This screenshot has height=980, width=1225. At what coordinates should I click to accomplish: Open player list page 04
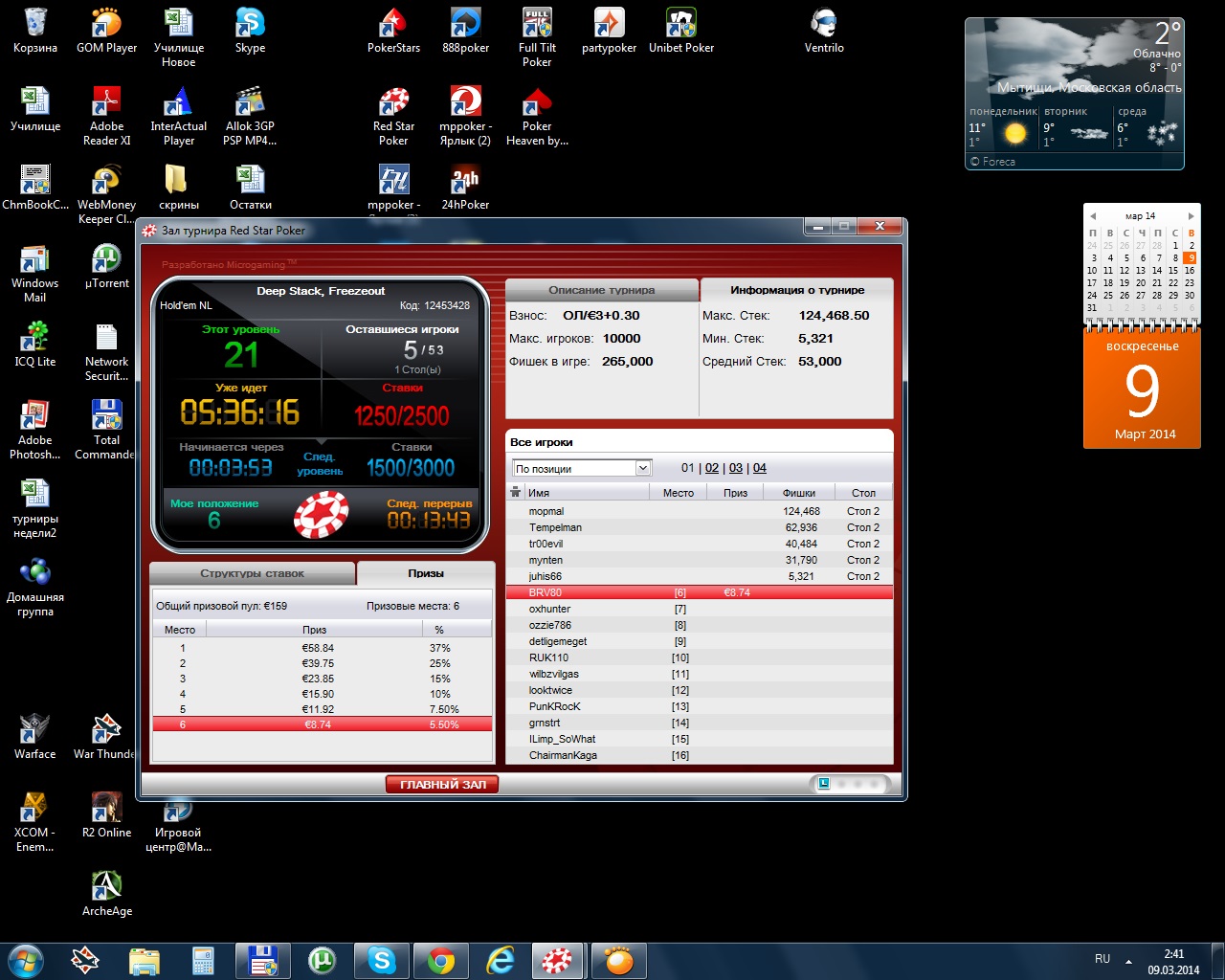[759, 468]
